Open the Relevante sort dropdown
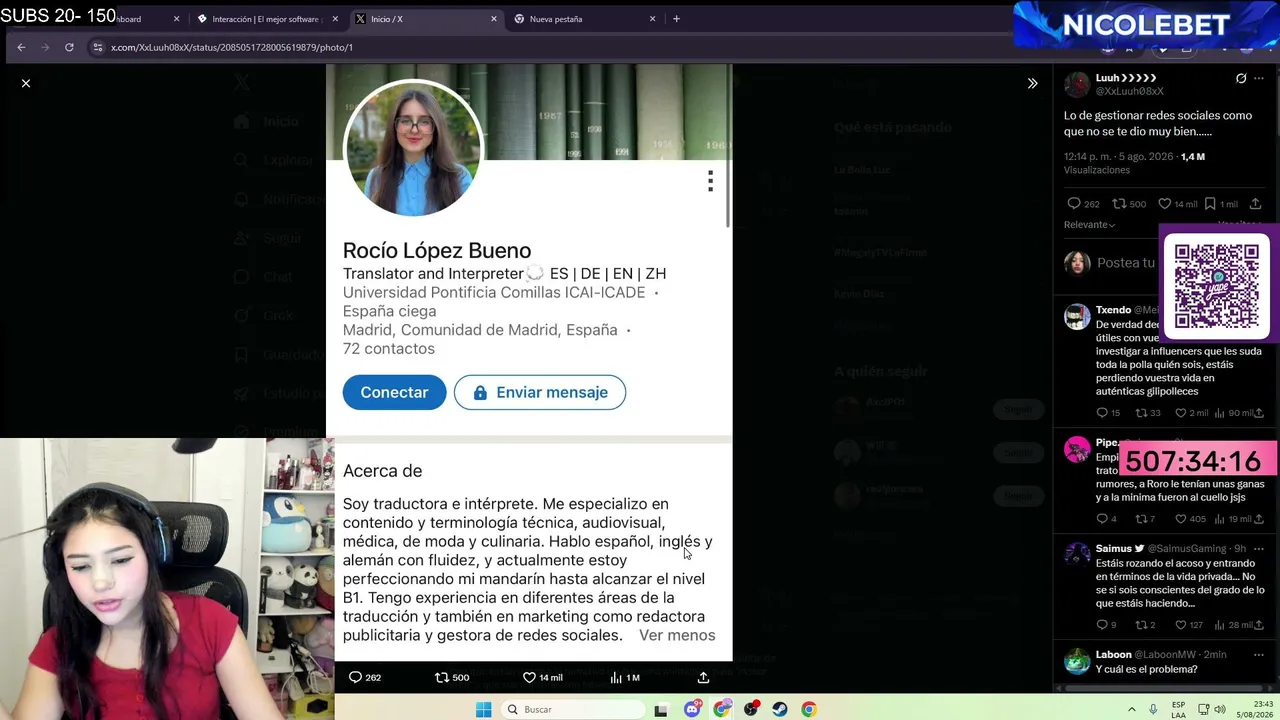1280x720 pixels. [x=1089, y=225]
